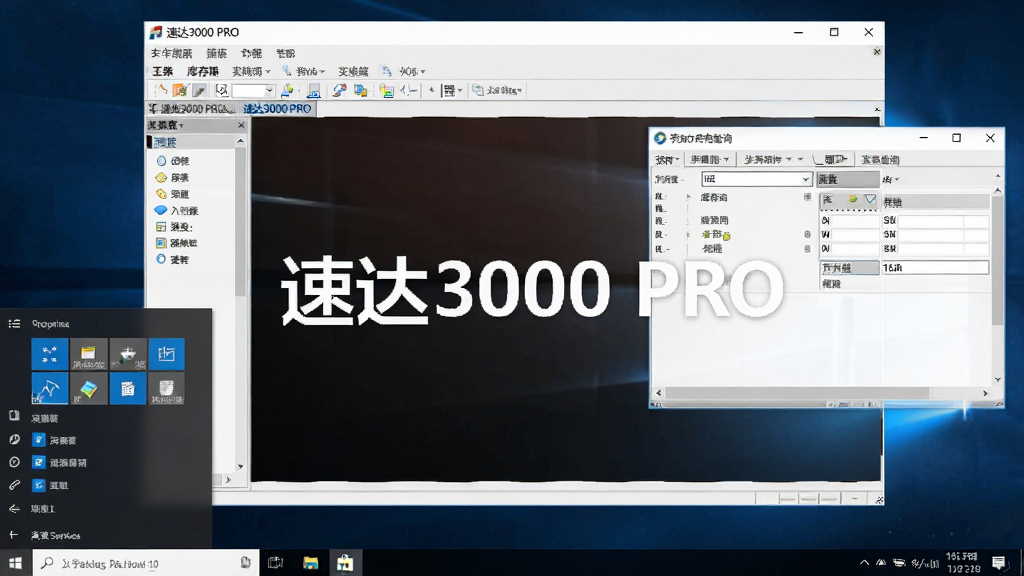Open the left panel header dropdown arrow
1024x576 pixels.
click(181, 125)
